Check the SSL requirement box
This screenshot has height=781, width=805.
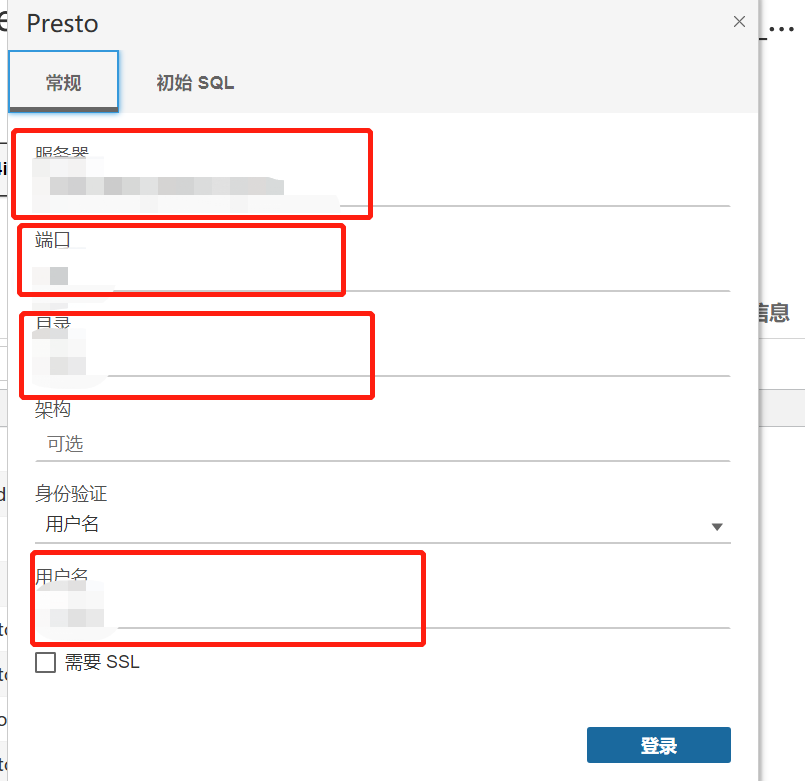45,662
